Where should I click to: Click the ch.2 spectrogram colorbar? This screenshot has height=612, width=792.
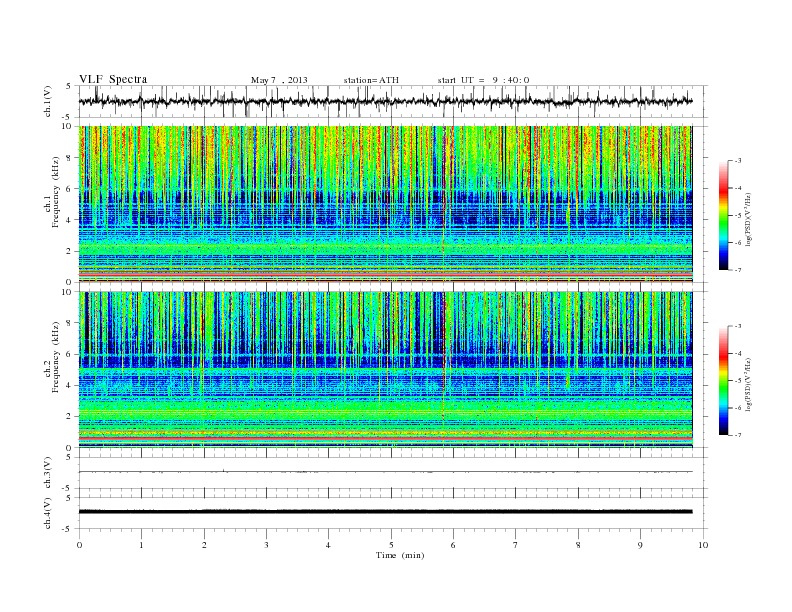pos(723,381)
